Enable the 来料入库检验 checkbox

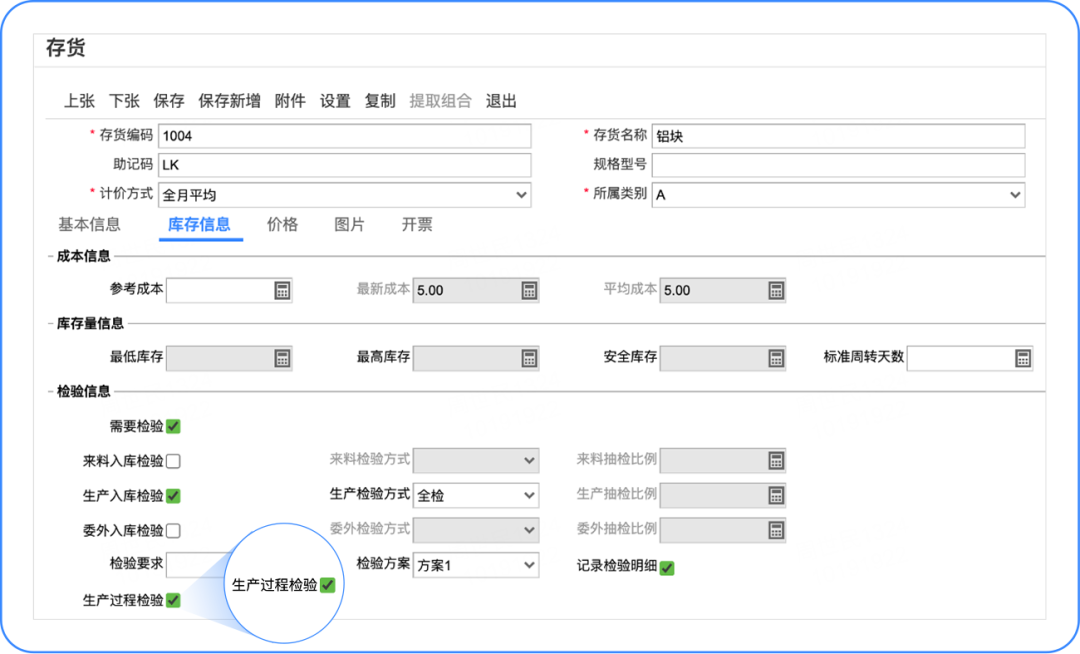coord(173,461)
